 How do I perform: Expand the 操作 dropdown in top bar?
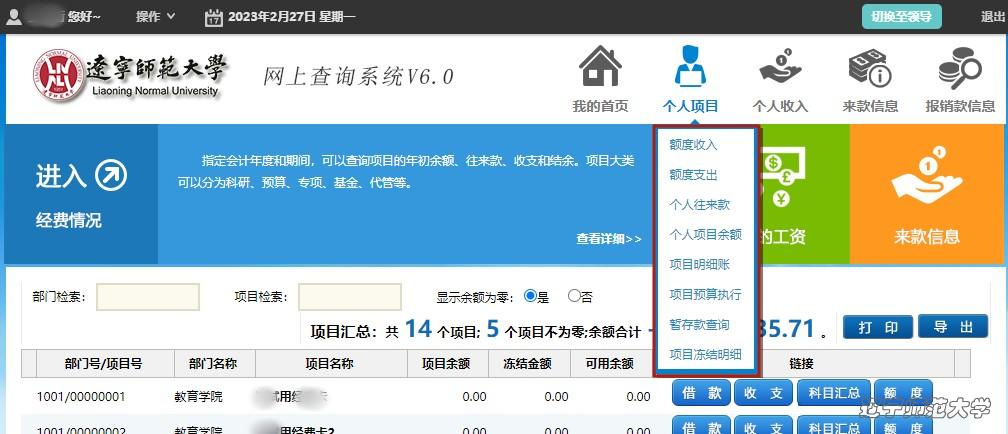click(x=155, y=17)
